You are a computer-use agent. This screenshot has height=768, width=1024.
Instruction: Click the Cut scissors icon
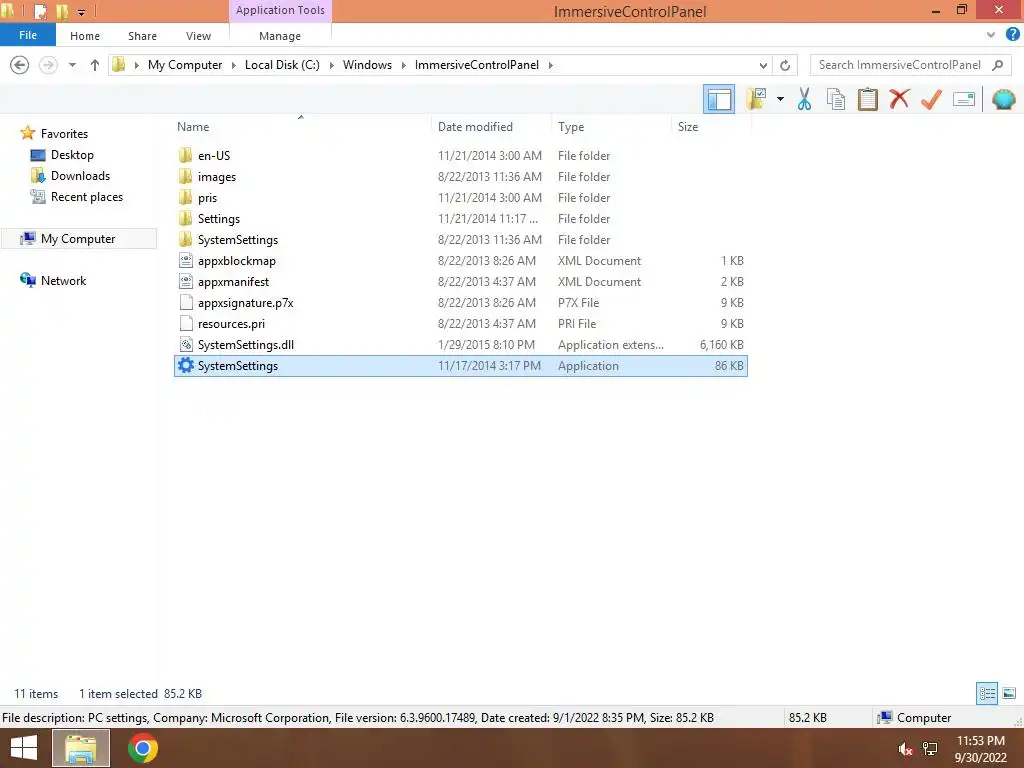(x=804, y=99)
